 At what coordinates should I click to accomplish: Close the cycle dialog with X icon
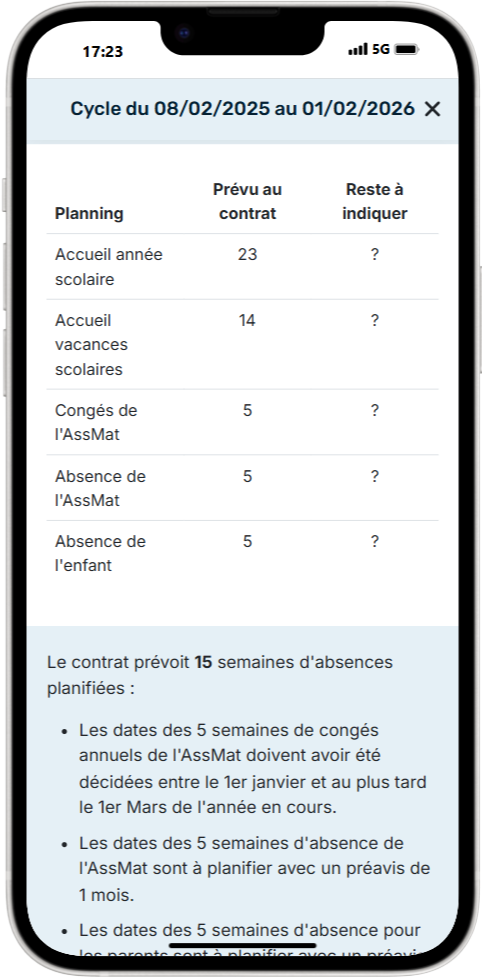pyautogui.click(x=432, y=109)
